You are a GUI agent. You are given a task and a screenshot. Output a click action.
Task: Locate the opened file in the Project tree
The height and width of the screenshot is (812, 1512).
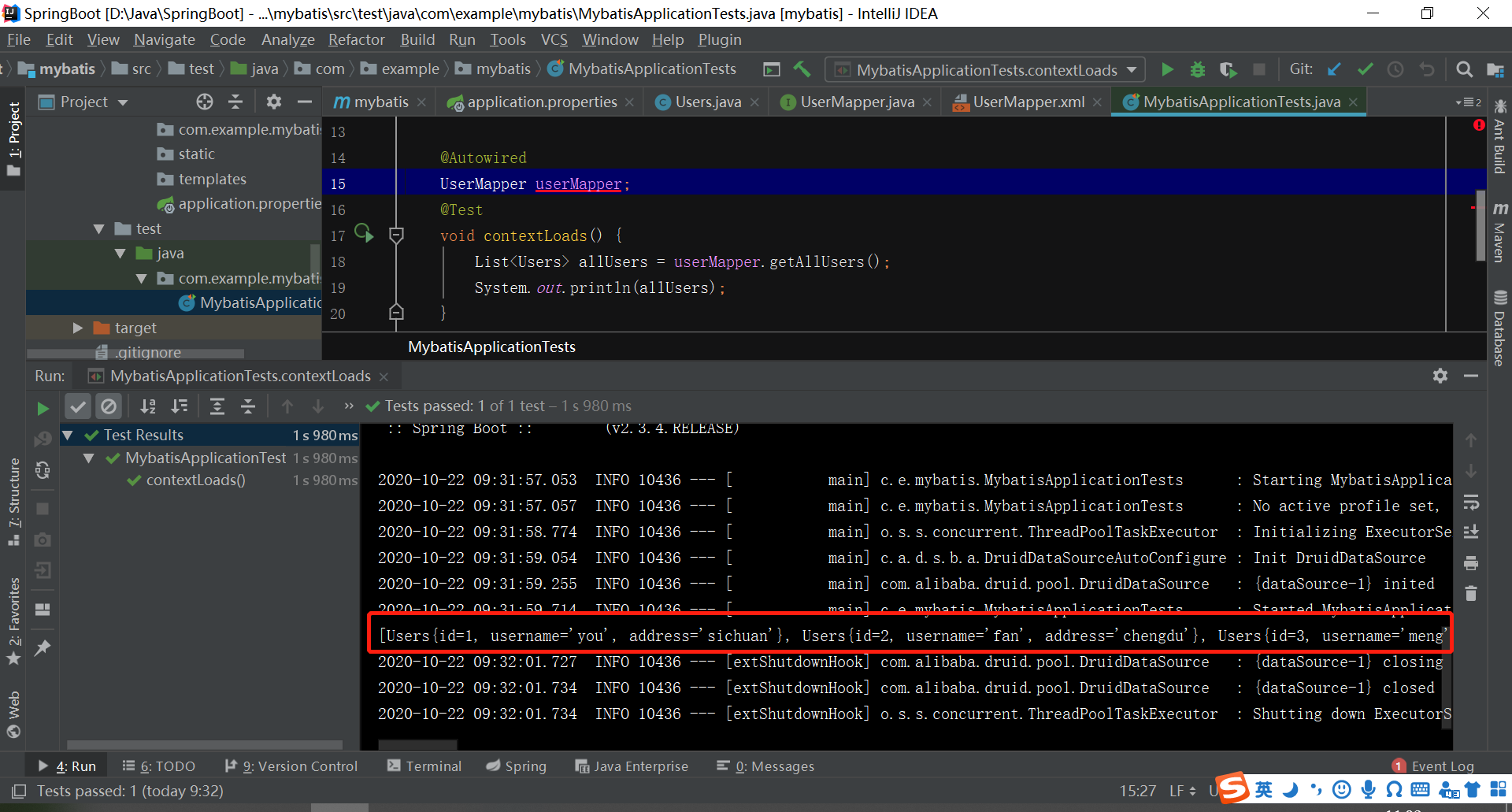pos(205,102)
